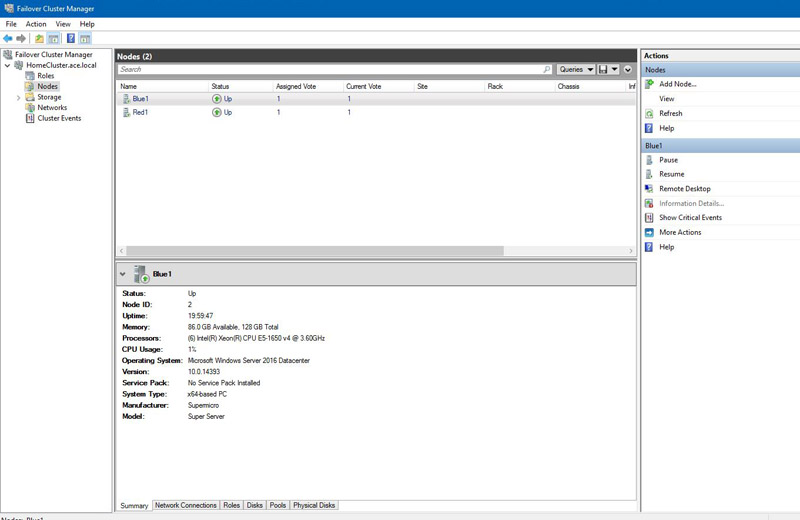800x520 pixels.
Task: Collapse the Blue1 actions section header
Action: click(x=720, y=146)
